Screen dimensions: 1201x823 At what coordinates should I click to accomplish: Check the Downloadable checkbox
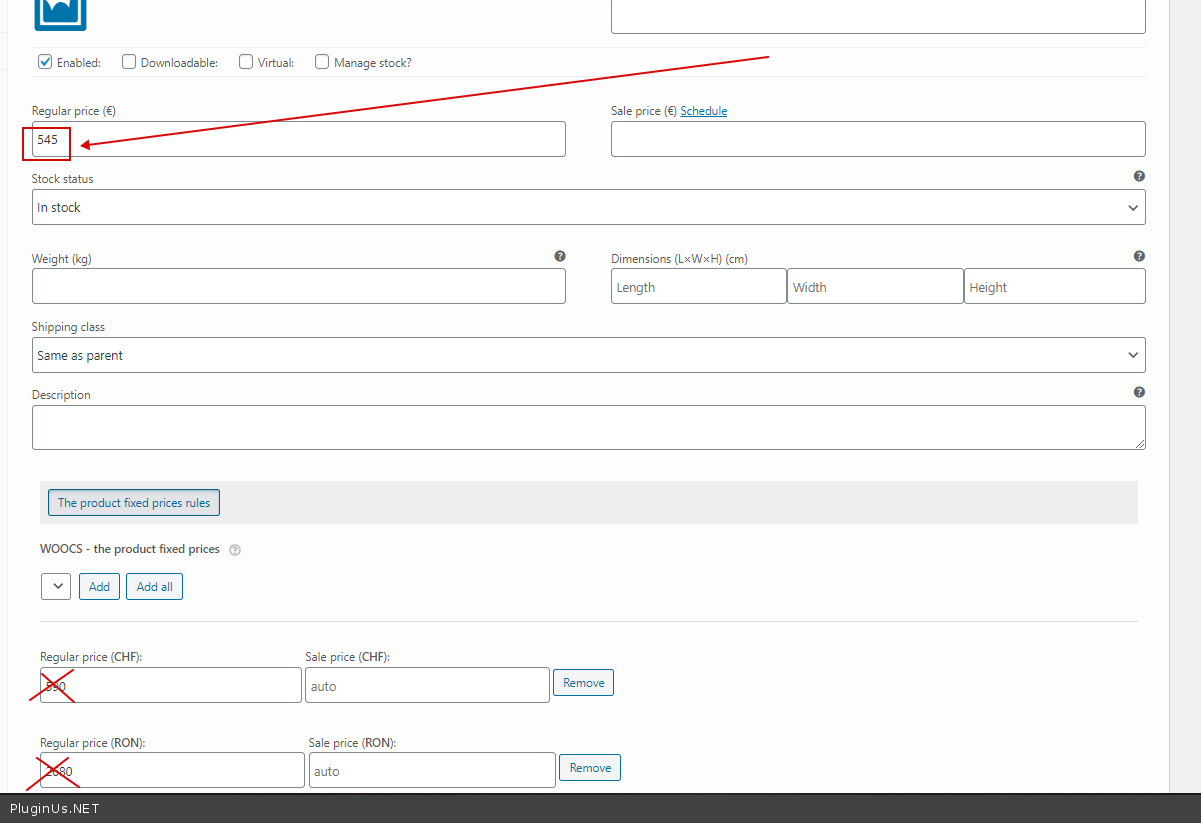129,62
